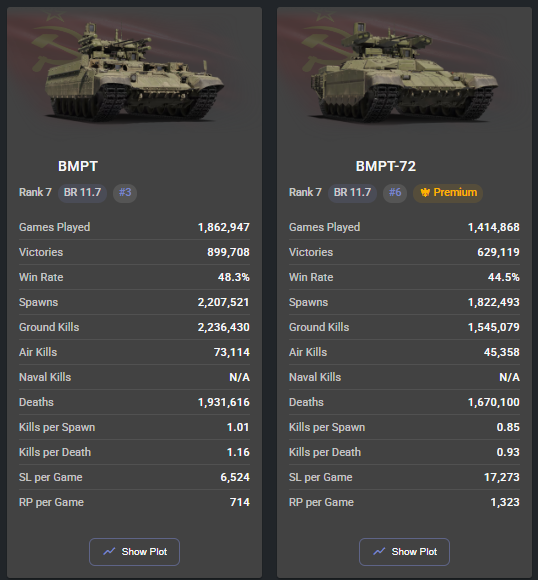Screen dimensions: 538x580
Task: Click BR 11.7 badge on BMPT-72 card
Action: pyautogui.click(x=352, y=193)
